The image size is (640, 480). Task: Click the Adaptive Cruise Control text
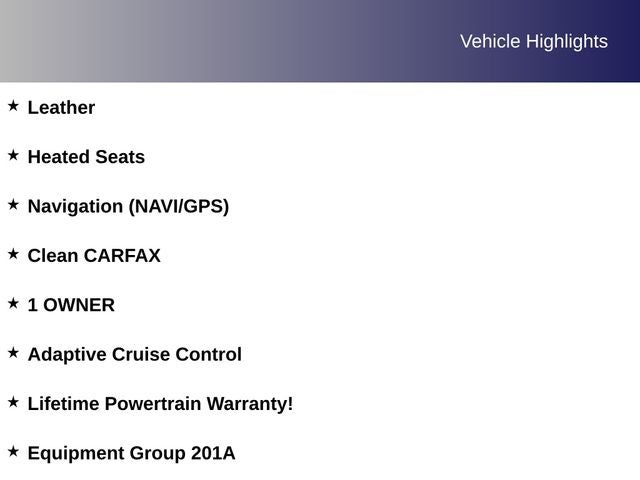pyautogui.click(x=134, y=355)
